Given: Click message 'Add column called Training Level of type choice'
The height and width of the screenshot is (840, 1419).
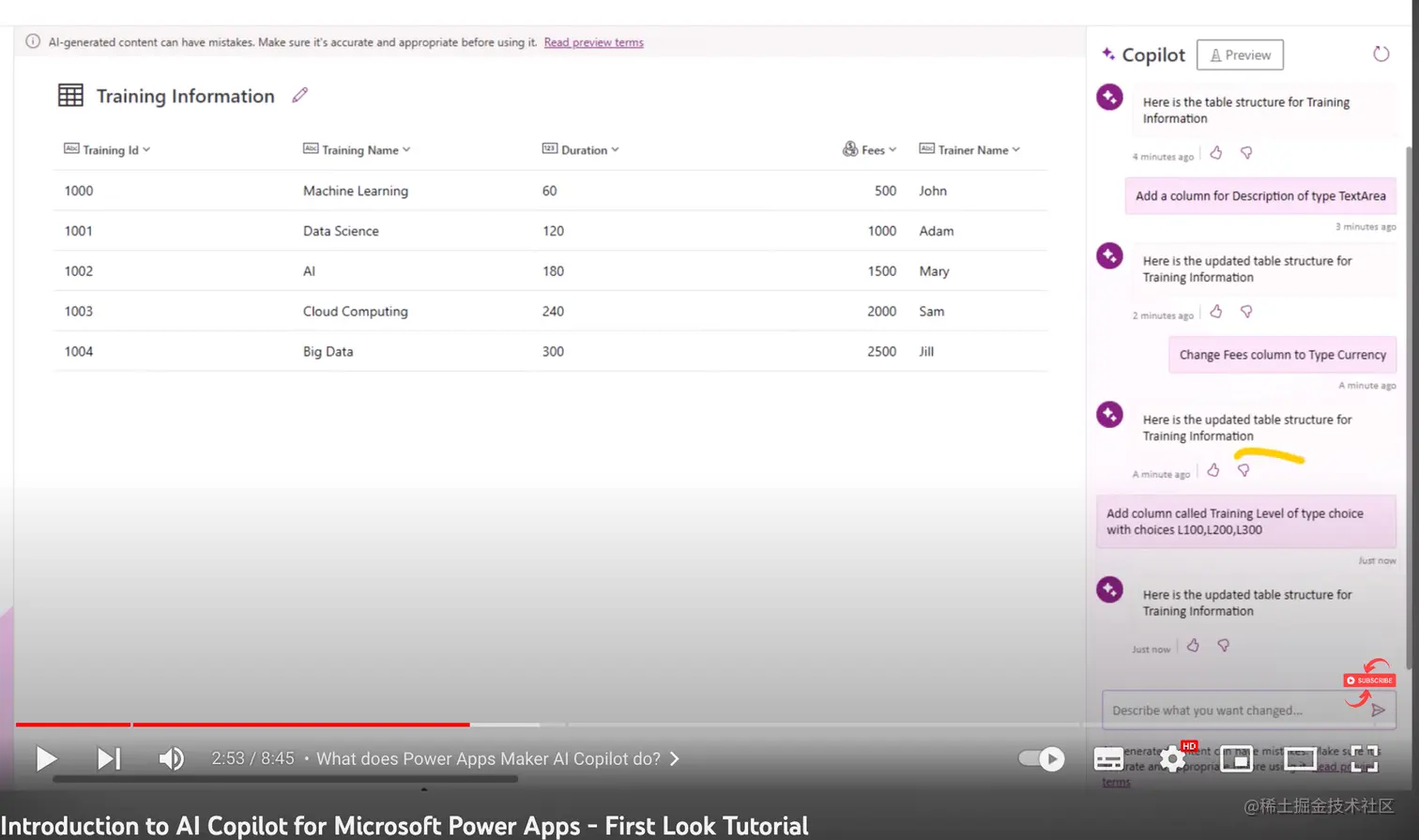Looking at the screenshot, I should point(1246,522).
